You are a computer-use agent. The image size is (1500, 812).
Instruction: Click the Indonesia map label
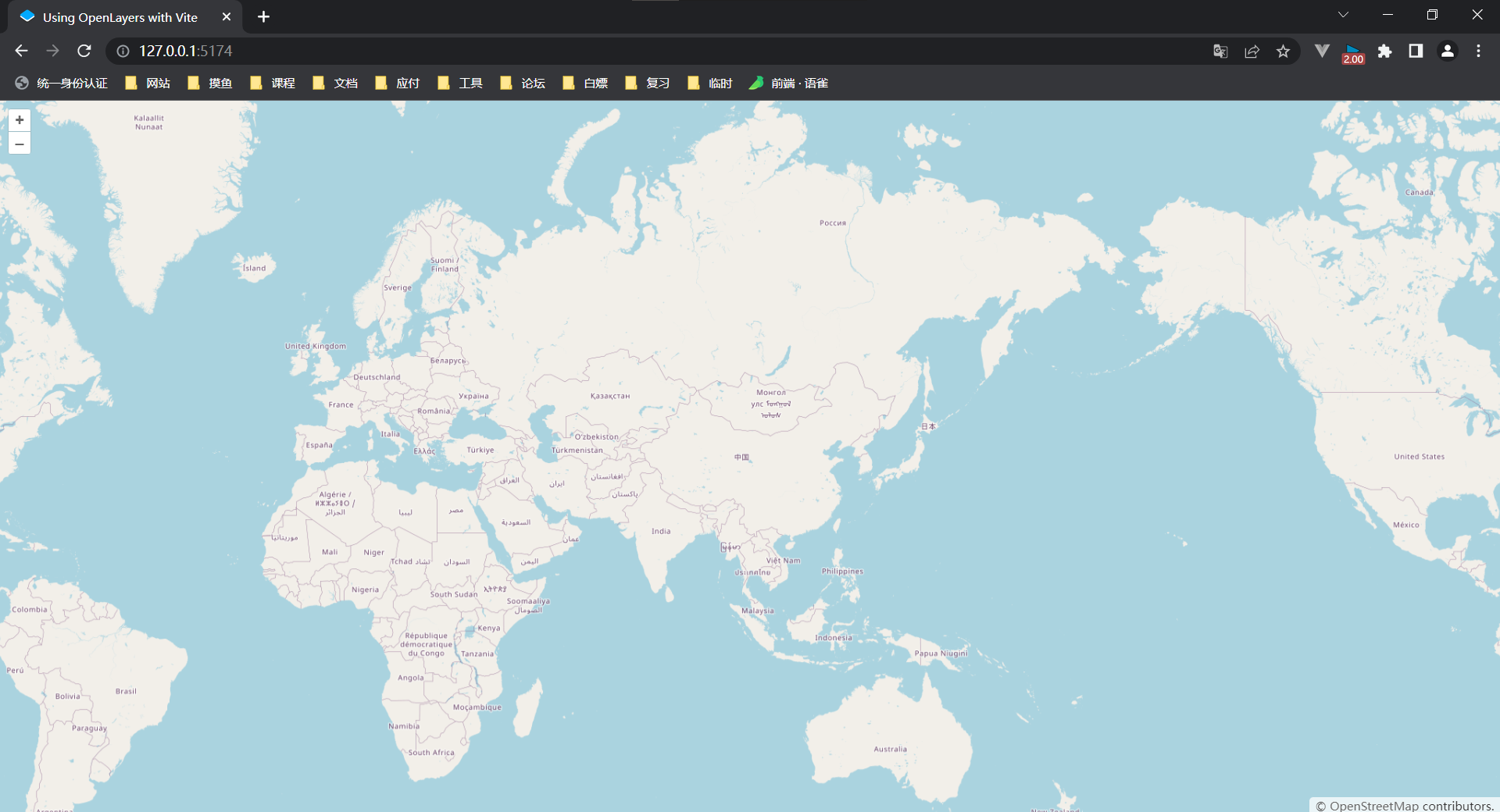[834, 638]
